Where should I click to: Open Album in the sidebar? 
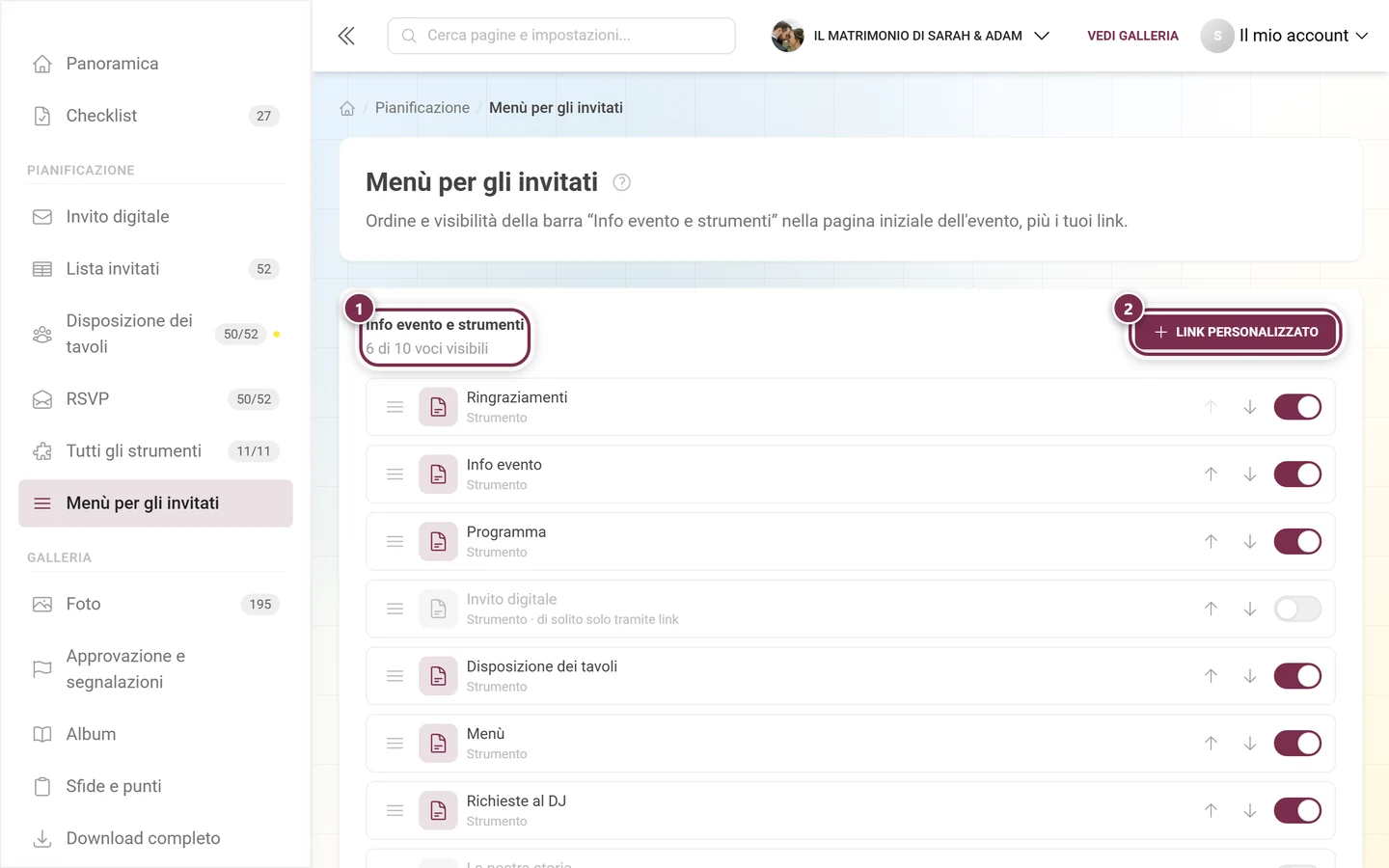[155, 735]
